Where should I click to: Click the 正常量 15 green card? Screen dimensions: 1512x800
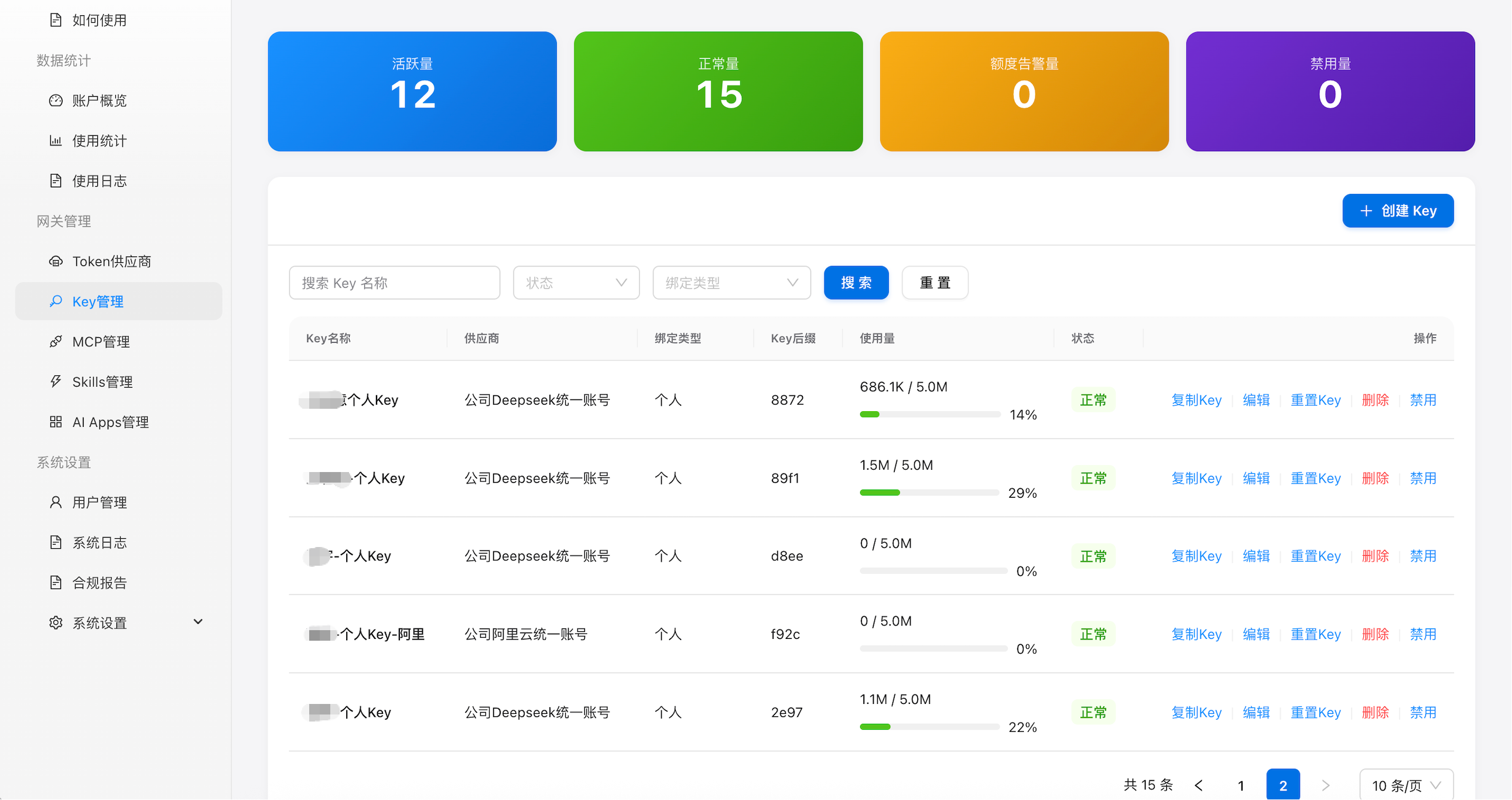[x=719, y=91]
